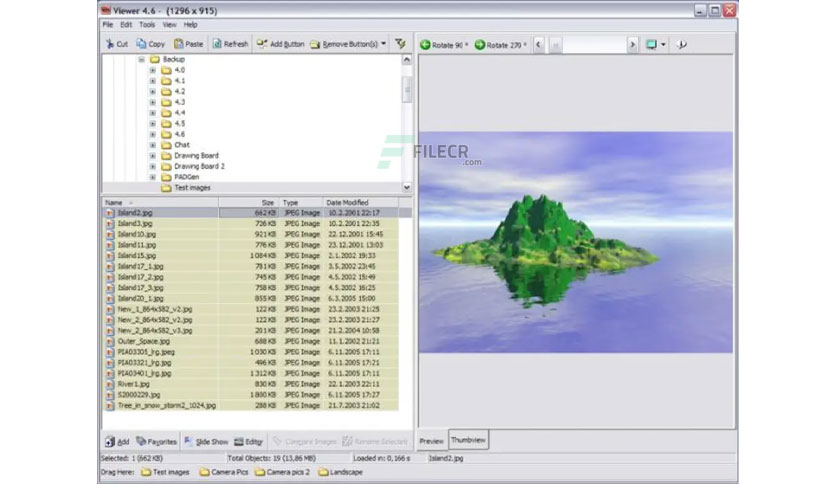Rotate the image 270 degrees

[500, 45]
